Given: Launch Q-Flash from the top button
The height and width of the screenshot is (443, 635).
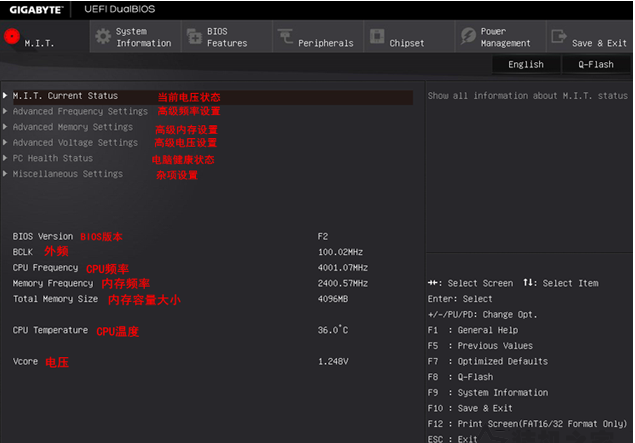Looking at the screenshot, I should (x=596, y=64).
